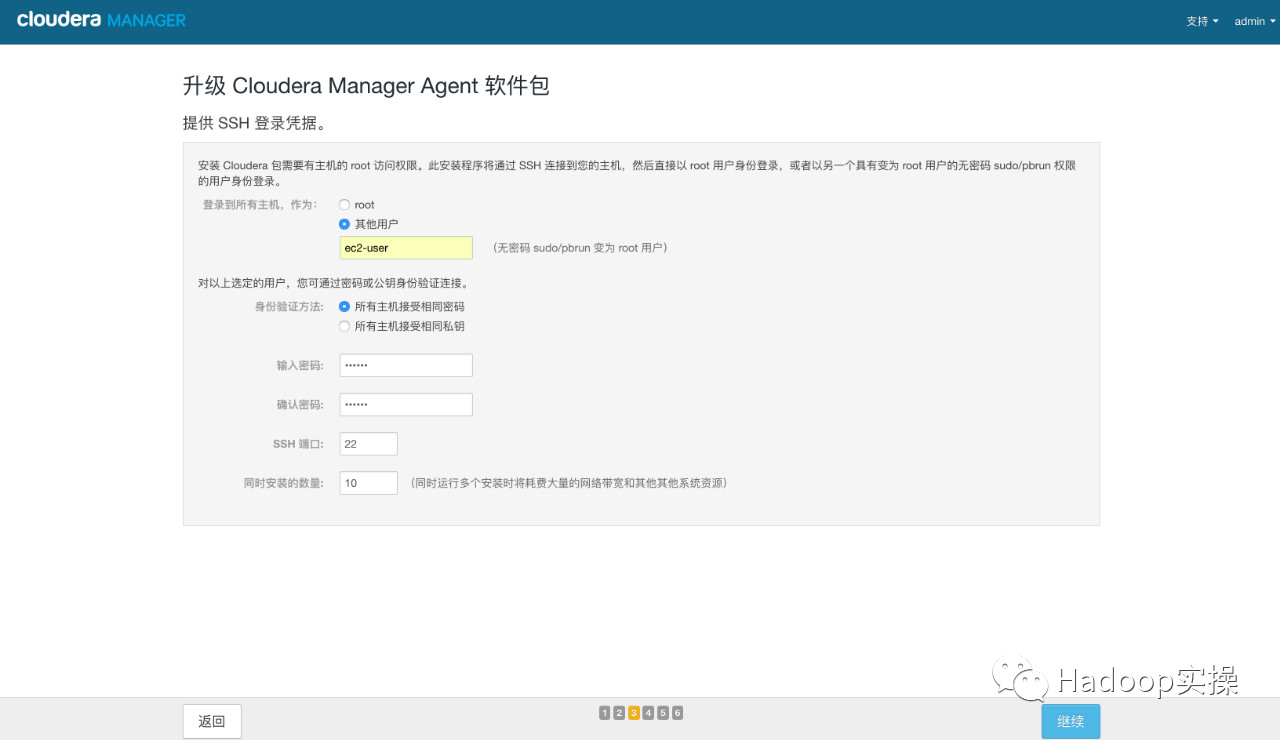1280x740 pixels.
Task: Open the admin user dropdown
Action: pos(1255,21)
